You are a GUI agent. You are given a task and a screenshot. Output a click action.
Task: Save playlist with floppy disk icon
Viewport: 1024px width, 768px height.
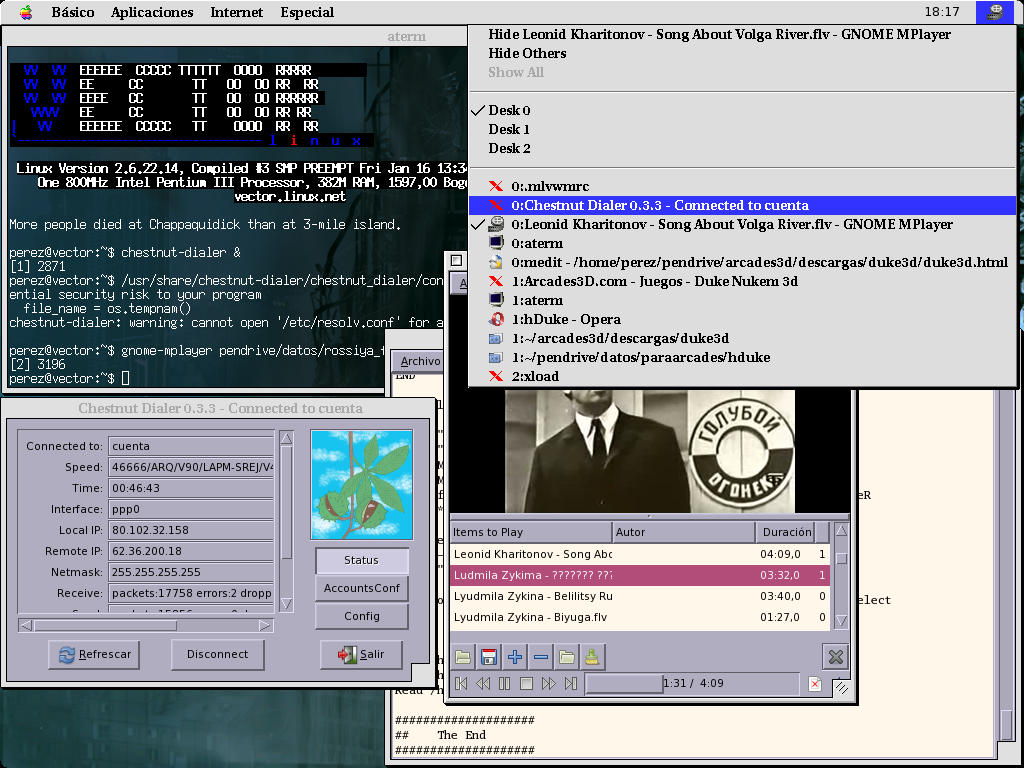488,656
